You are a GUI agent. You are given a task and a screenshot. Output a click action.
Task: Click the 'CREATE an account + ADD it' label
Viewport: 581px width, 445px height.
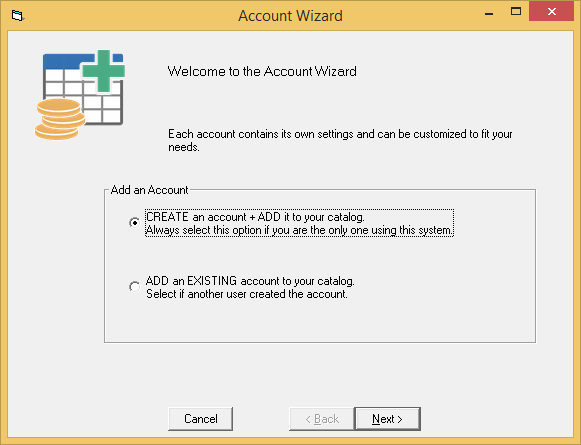click(x=255, y=217)
